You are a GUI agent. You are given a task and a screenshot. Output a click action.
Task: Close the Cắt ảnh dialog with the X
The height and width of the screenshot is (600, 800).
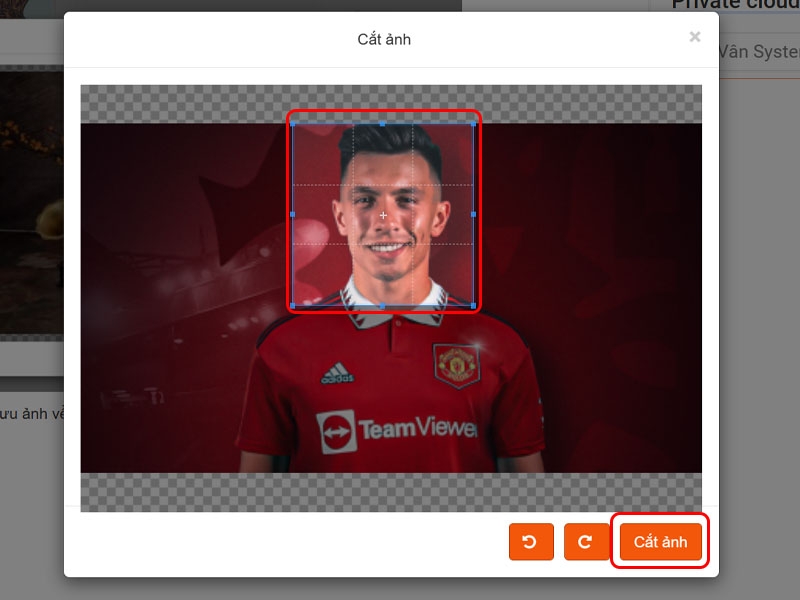coord(694,37)
